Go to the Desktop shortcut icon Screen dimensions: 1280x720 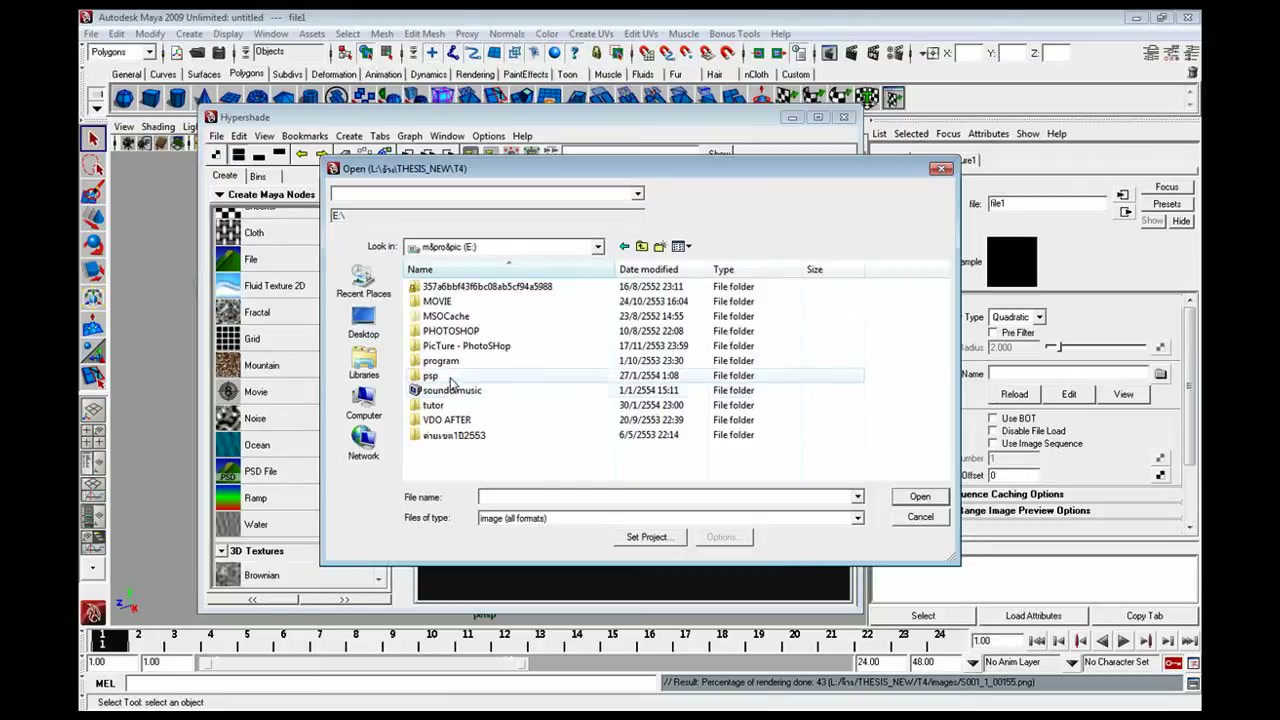363,322
